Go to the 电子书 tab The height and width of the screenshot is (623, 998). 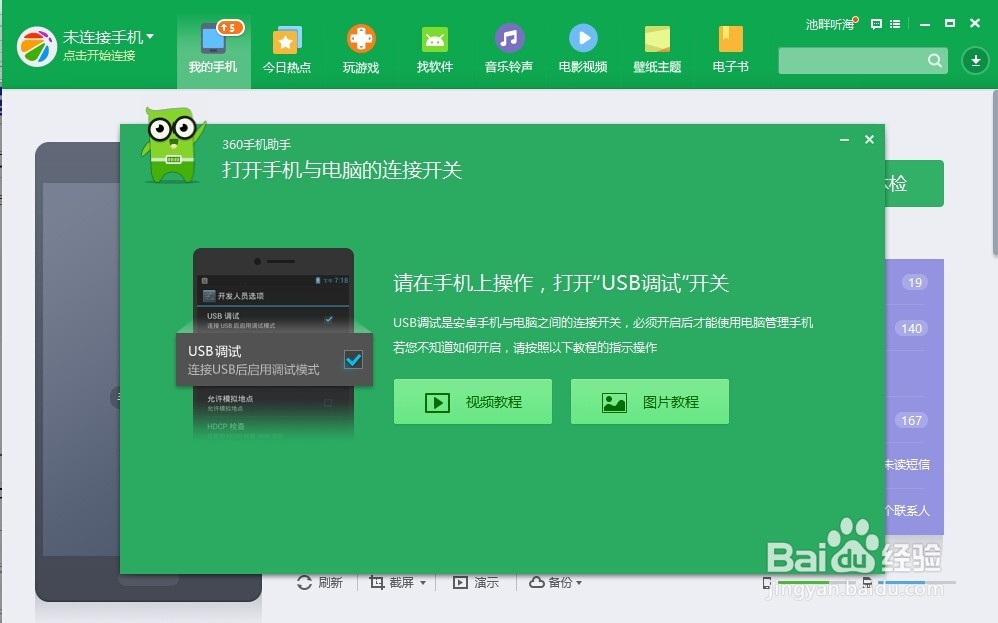click(731, 51)
